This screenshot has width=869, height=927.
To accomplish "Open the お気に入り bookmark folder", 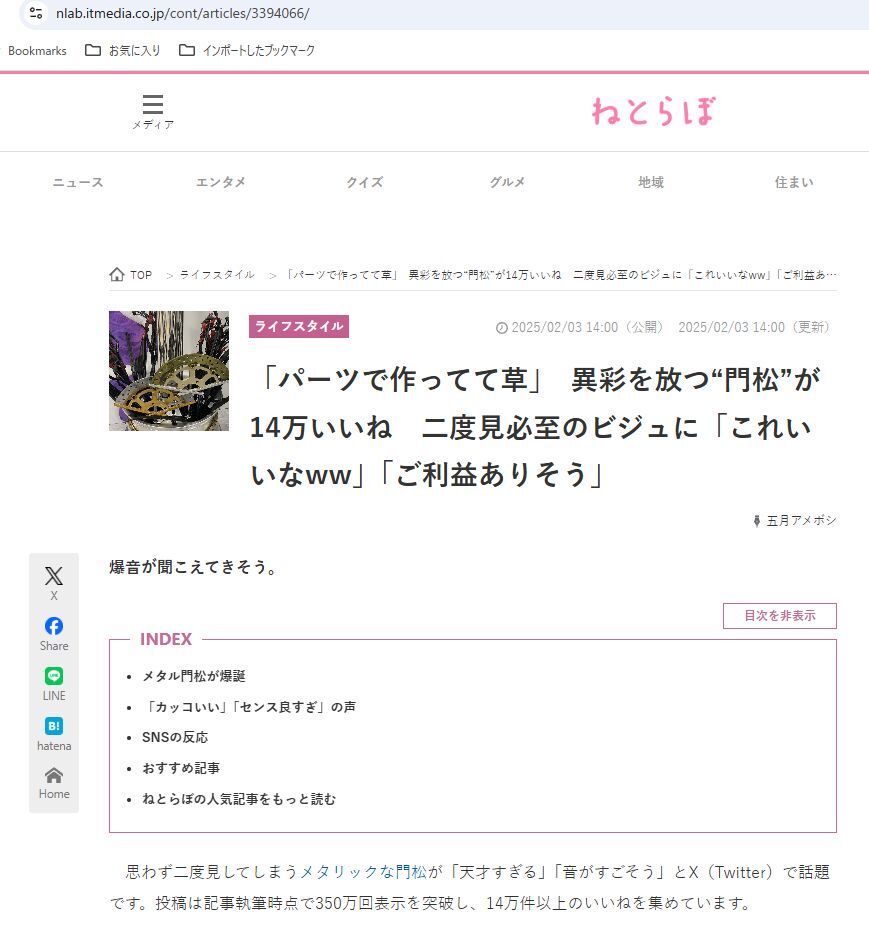I will 123,51.
